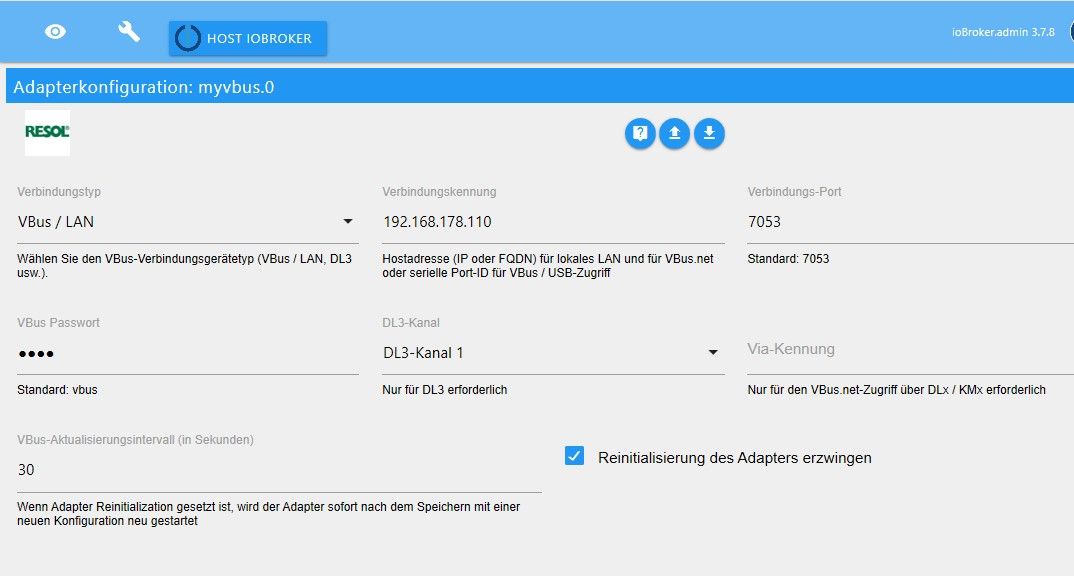Image resolution: width=1074 pixels, height=576 pixels.
Task: Click the VBus Passwort field
Action: [x=187, y=353]
